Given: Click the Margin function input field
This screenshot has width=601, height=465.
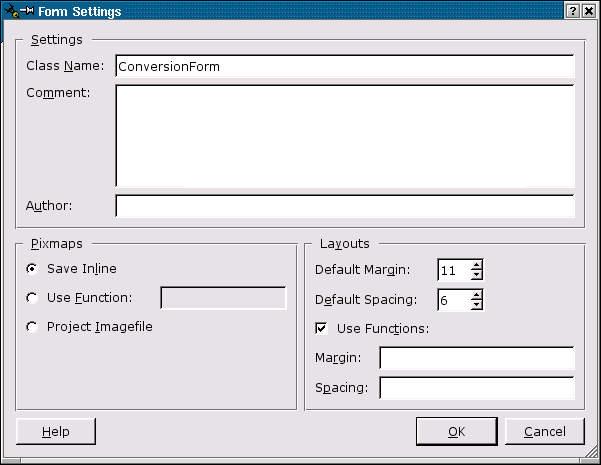Looking at the screenshot, I should 476,358.
